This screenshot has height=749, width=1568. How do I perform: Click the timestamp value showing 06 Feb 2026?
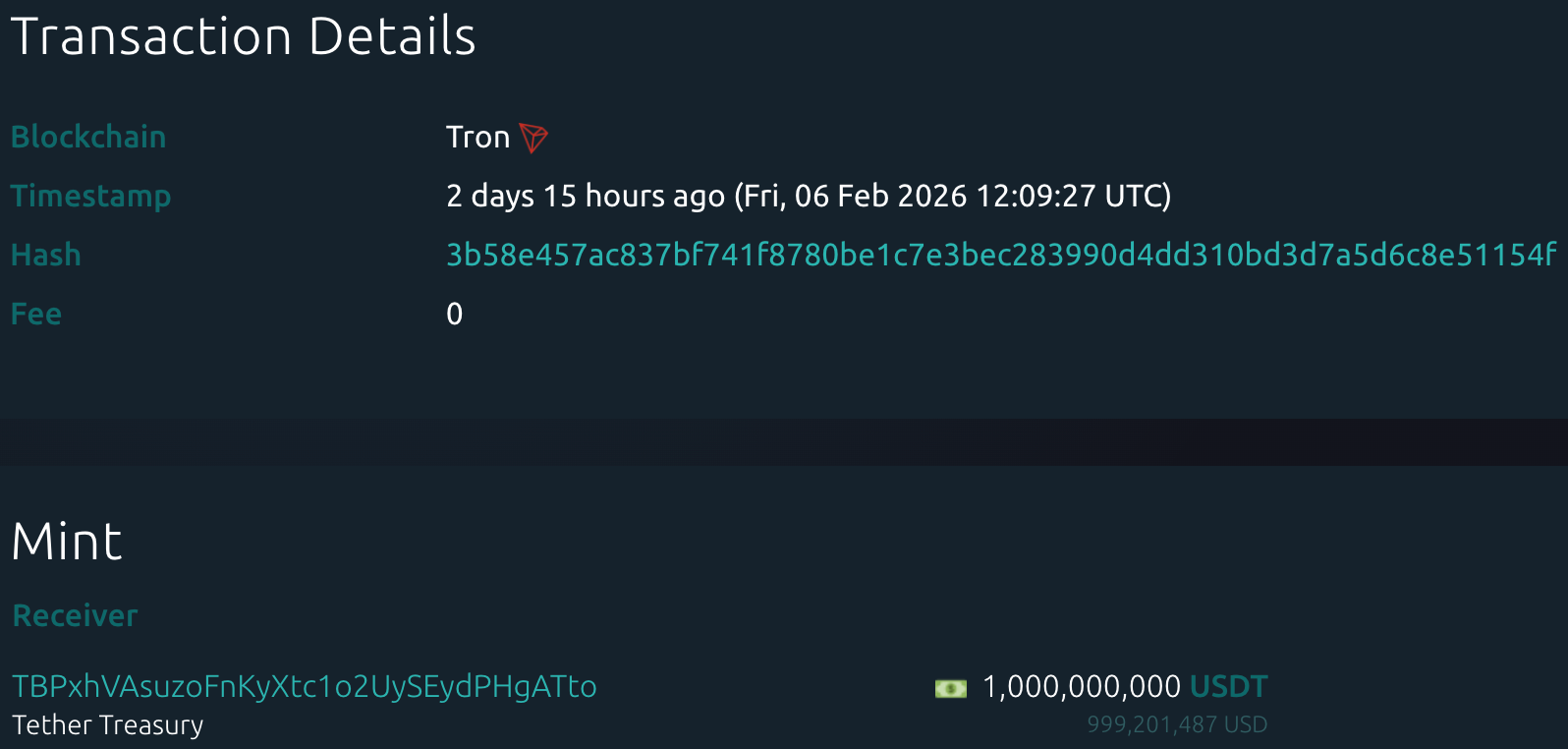pyautogui.click(x=953, y=197)
